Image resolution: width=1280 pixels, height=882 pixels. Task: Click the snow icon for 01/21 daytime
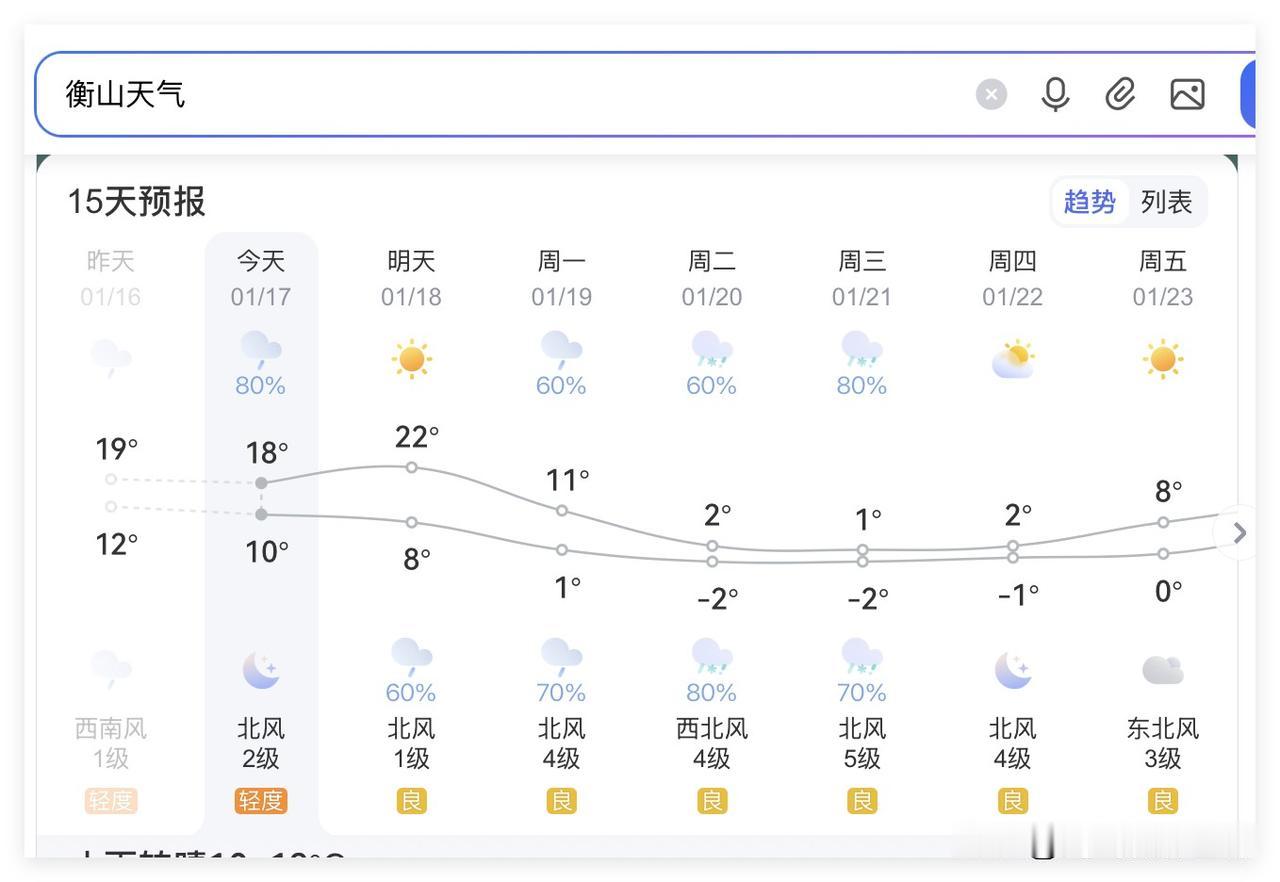[861, 350]
